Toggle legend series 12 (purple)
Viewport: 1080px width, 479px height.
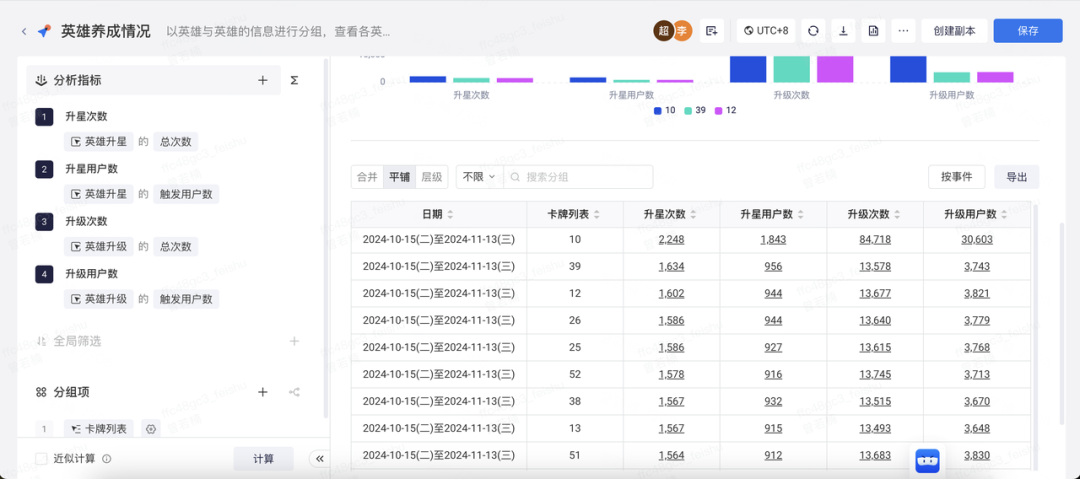click(x=725, y=110)
